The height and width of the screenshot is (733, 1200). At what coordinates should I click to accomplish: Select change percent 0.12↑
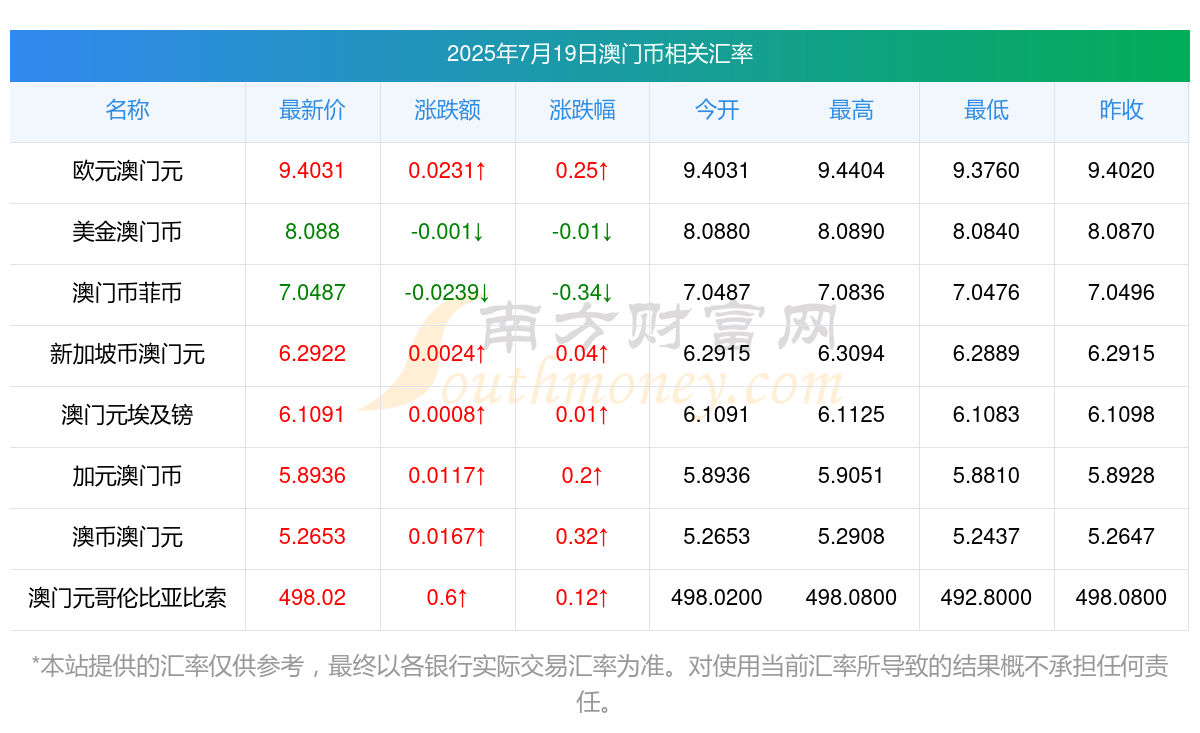click(x=583, y=598)
